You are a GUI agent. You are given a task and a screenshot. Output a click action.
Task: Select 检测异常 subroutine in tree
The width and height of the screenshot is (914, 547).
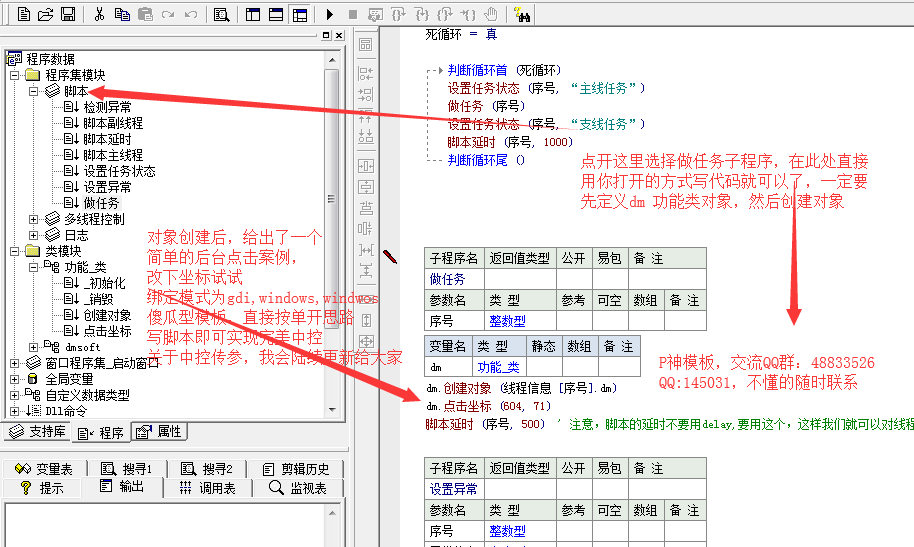coord(107,107)
